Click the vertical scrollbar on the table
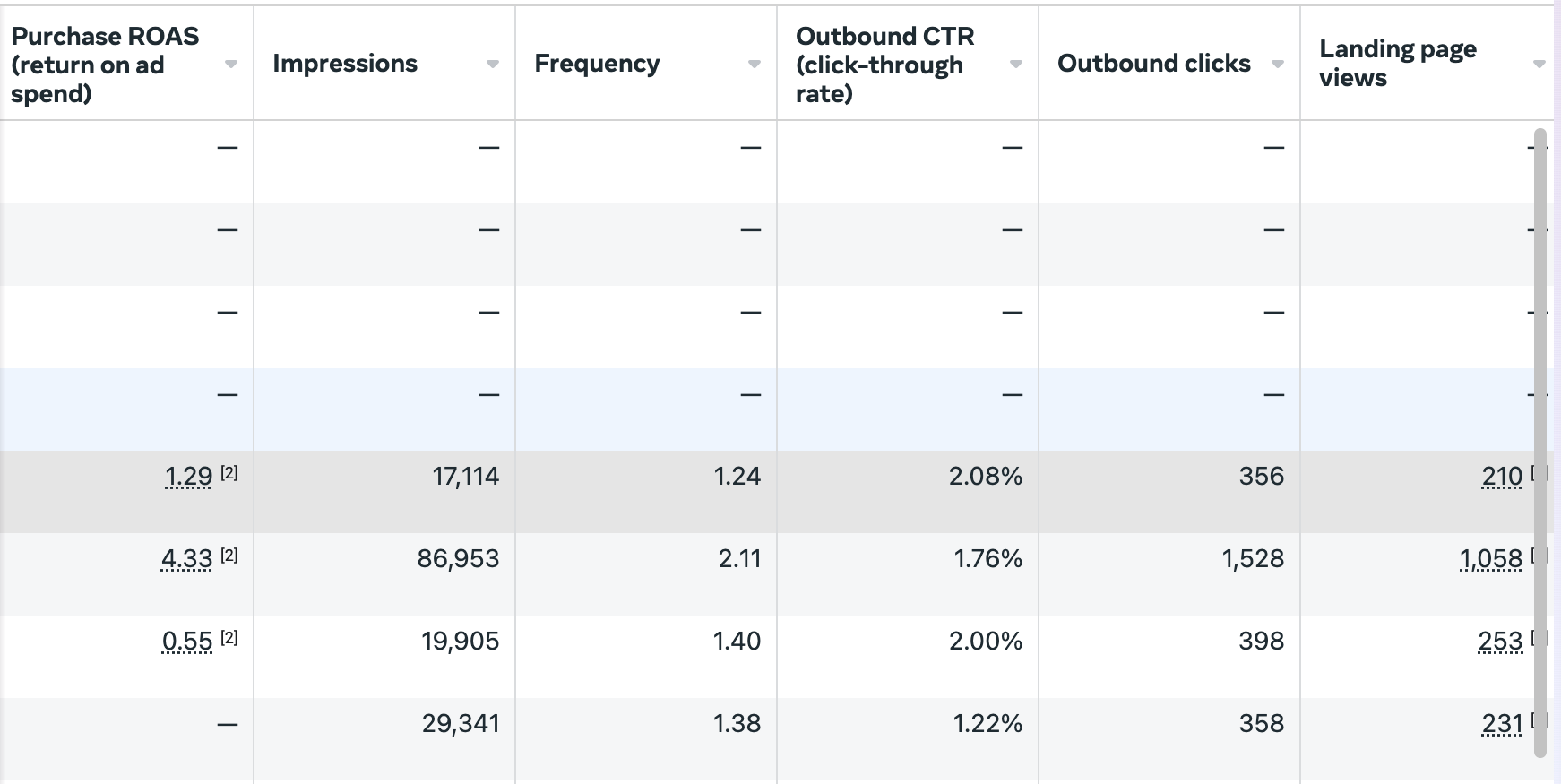This screenshot has height=784, width=1561. (x=1539, y=439)
